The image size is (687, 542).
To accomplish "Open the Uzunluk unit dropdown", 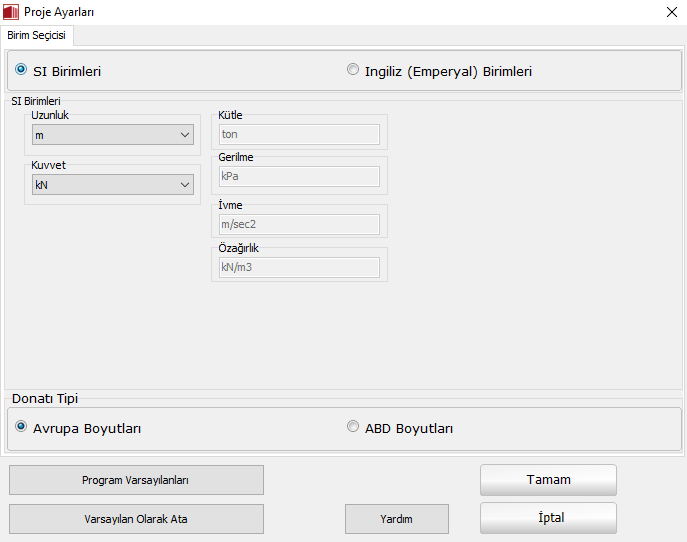I will 113,134.
